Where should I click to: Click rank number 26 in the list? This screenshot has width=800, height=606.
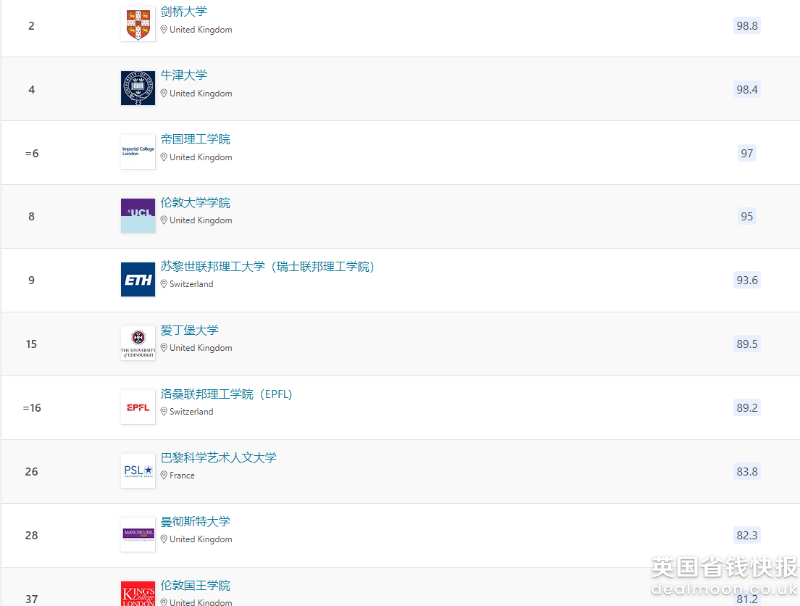click(31, 471)
